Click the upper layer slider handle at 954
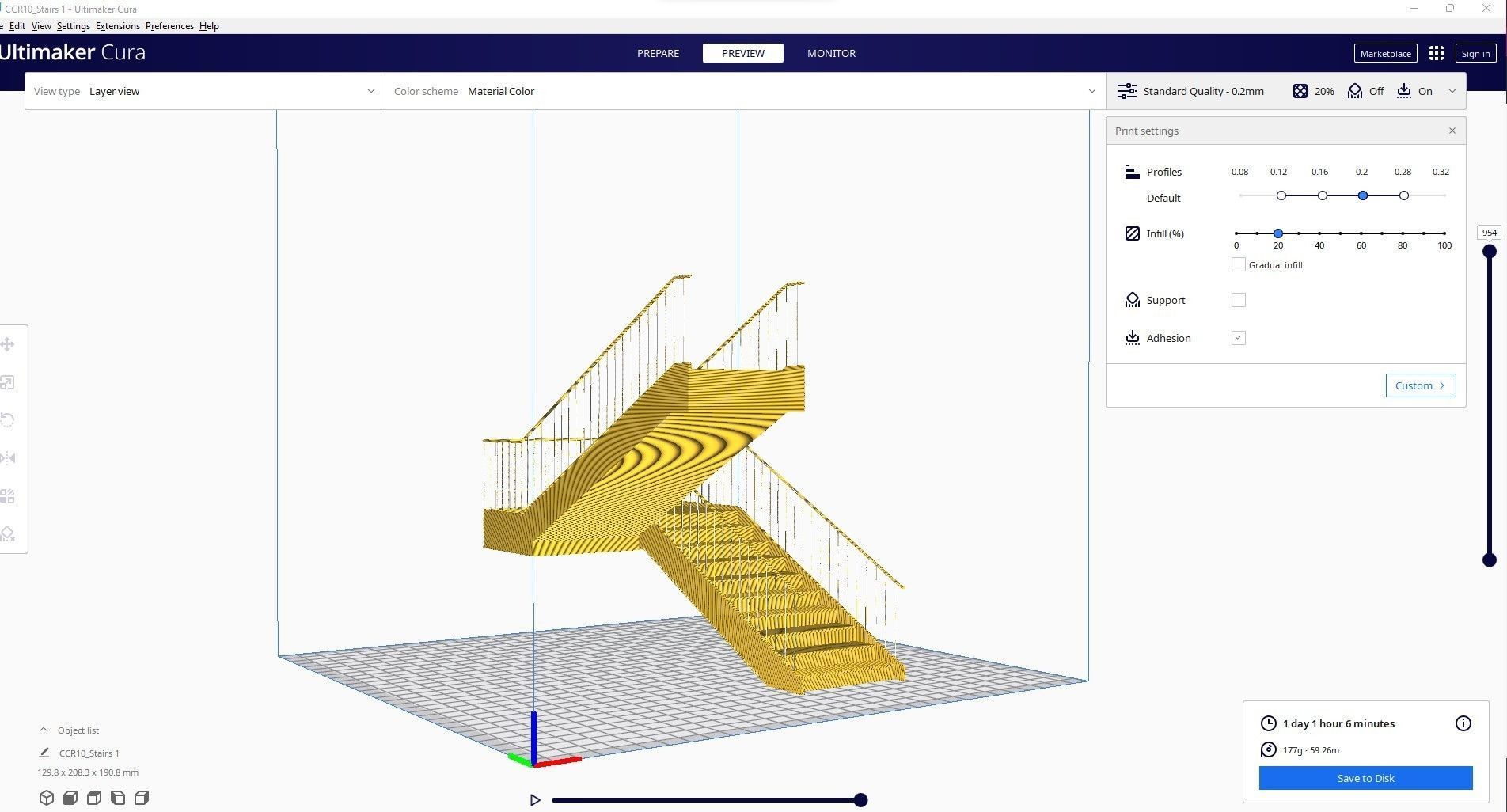Screen dimensions: 1507x812 tap(1490, 252)
